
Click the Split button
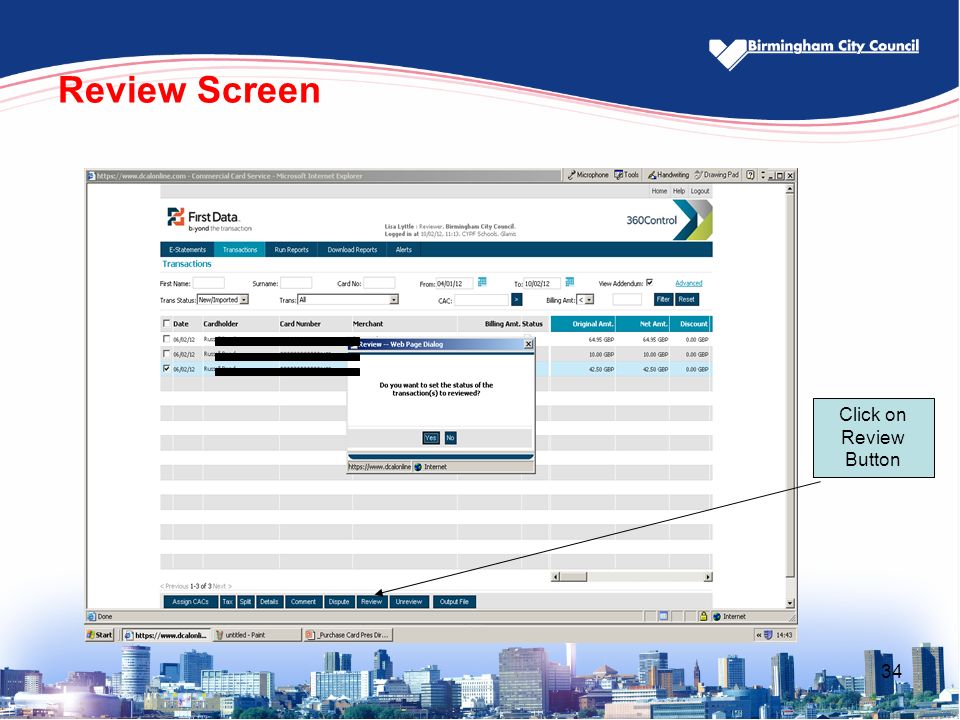tap(246, 602)
